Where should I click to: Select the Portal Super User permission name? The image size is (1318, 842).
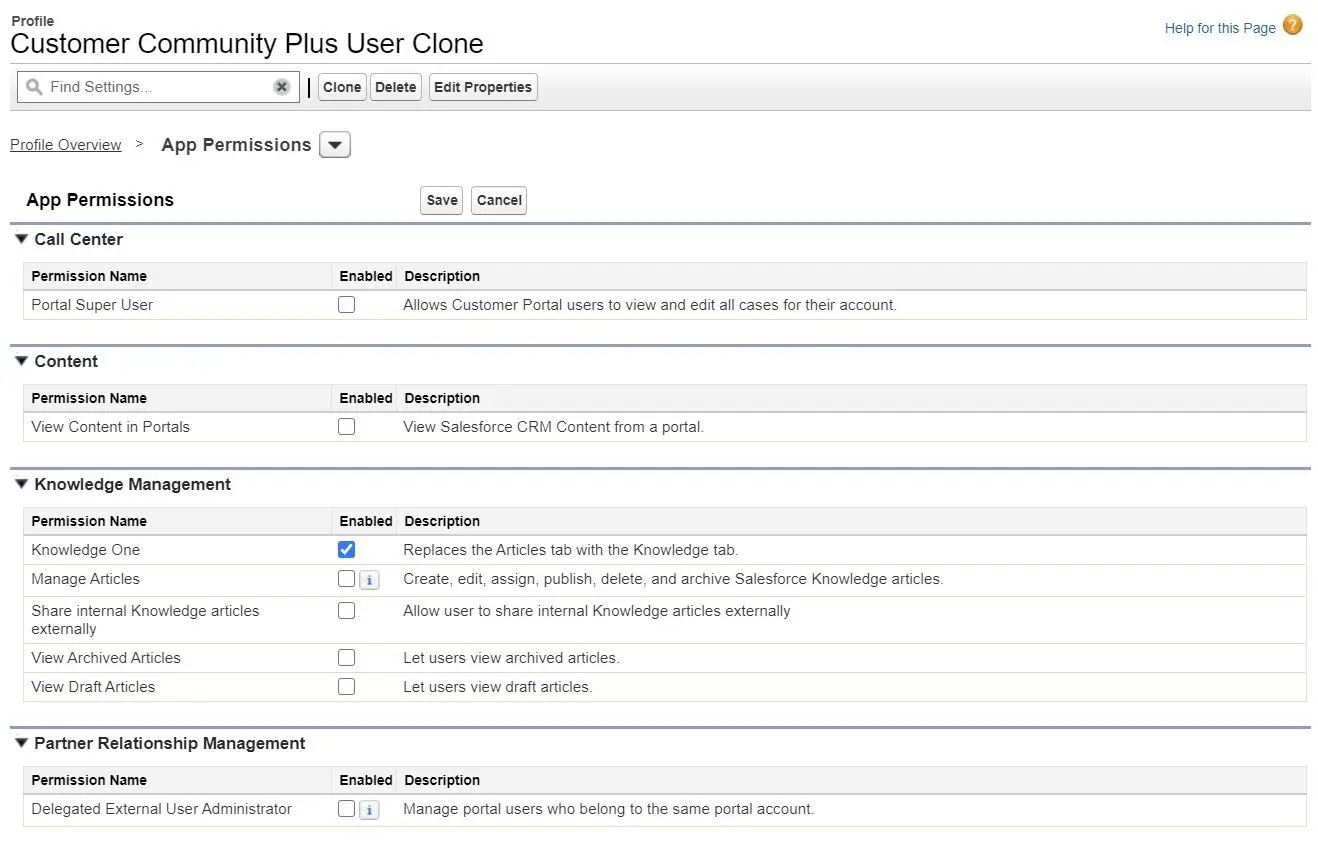point(92,305)
